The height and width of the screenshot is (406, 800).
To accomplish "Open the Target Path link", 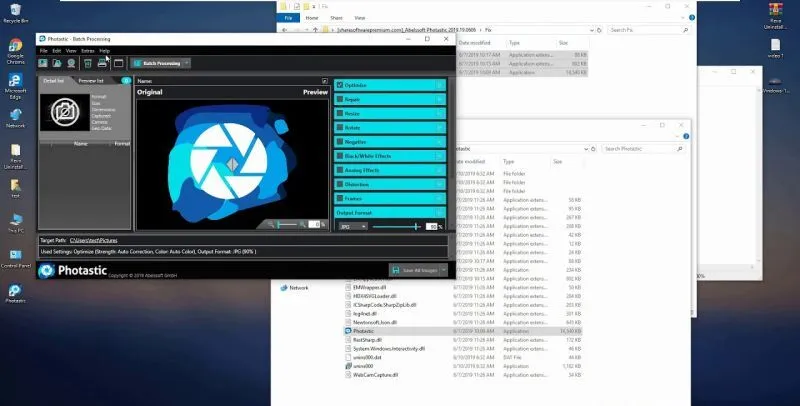I will pos(93,240).
